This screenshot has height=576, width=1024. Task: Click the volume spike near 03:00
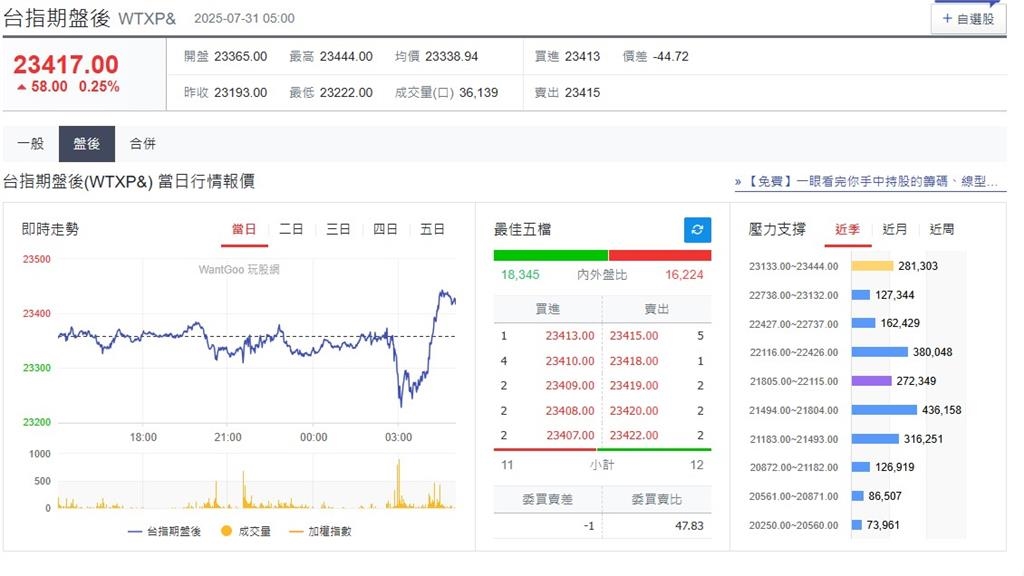[x=398, y=484]
